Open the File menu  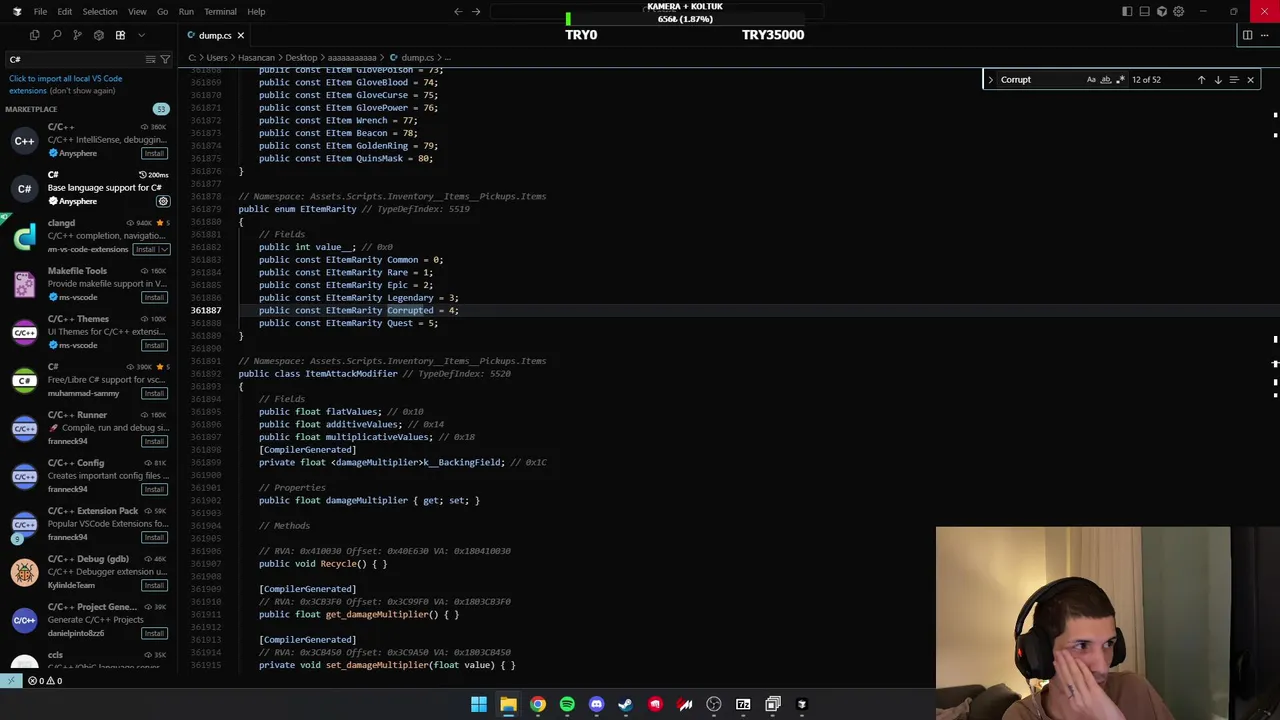pos(40,11)
